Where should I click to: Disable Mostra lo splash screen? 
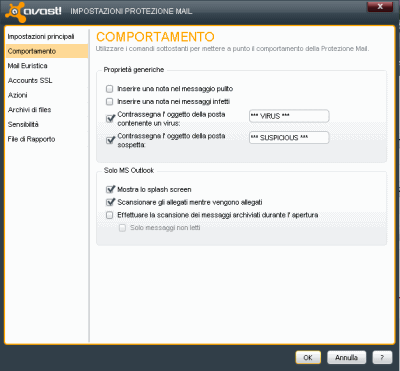(x=110, y=189)
